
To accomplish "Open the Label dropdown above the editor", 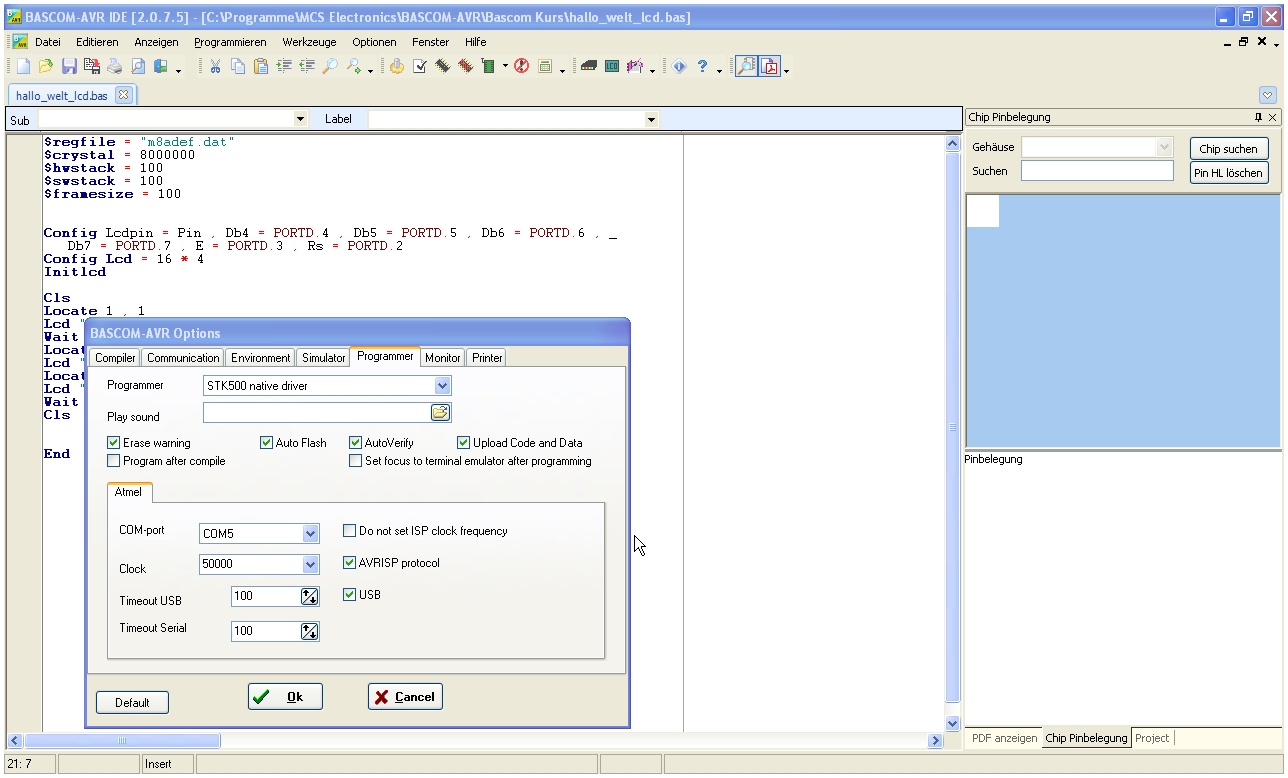I will (652, 120).
